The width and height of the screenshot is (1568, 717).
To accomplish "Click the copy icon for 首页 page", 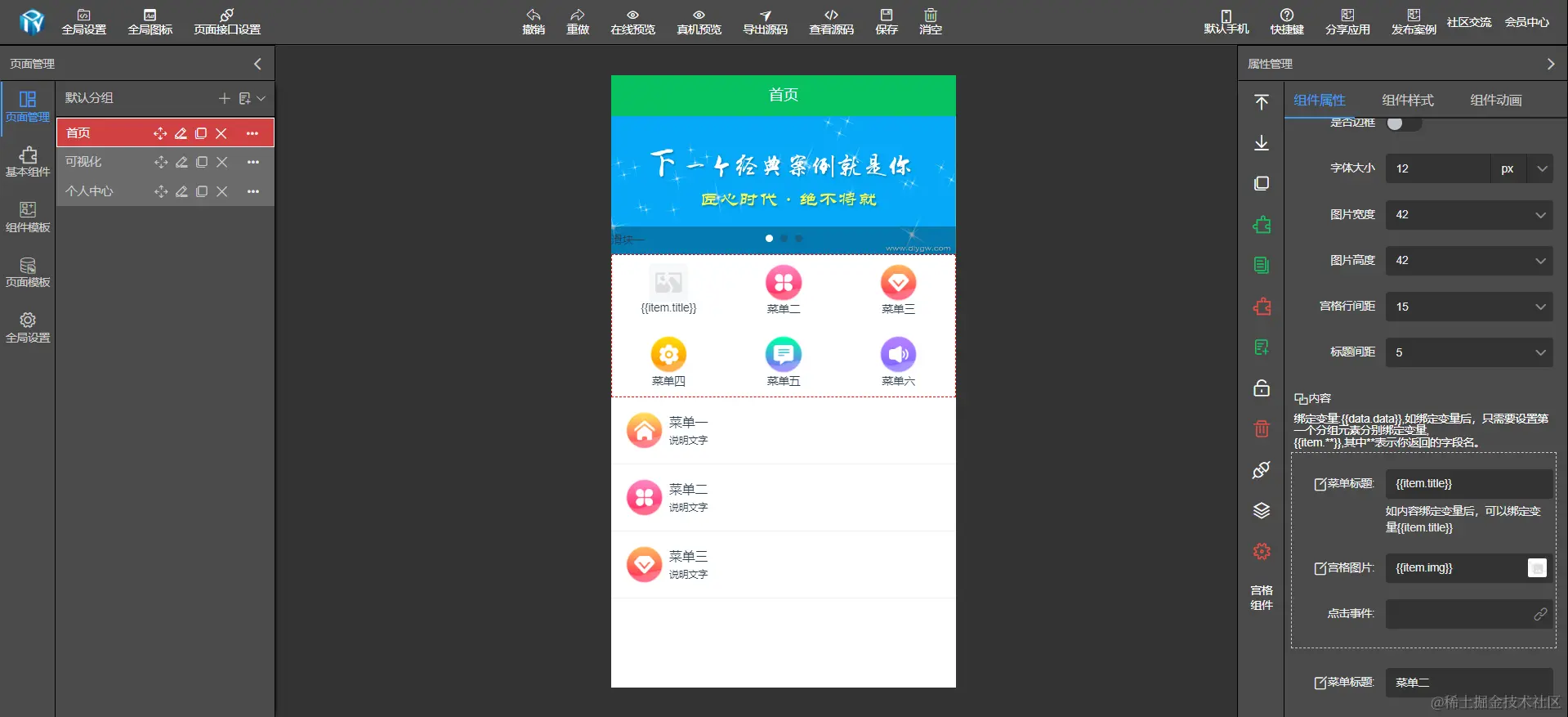I will 201,133.
